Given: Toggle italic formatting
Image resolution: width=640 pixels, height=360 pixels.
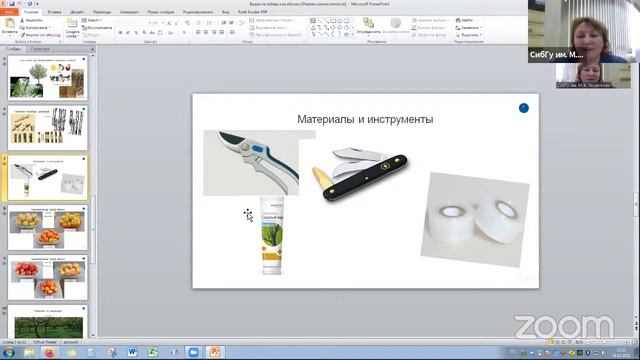Looking at the screenshot, I should (x=128, y=33).
